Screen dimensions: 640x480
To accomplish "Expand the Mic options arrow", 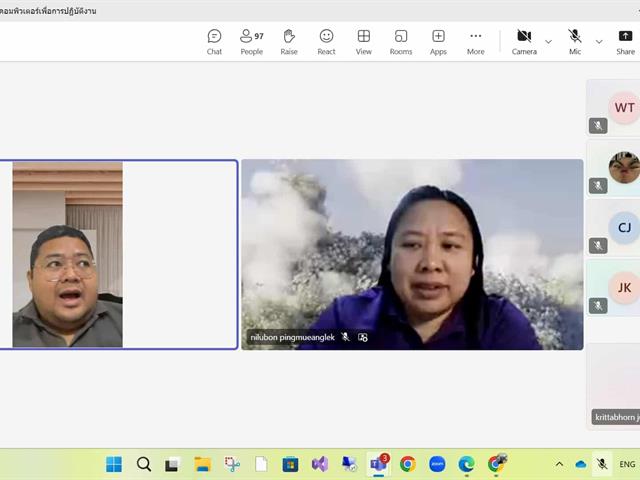I will pos(599,41).
